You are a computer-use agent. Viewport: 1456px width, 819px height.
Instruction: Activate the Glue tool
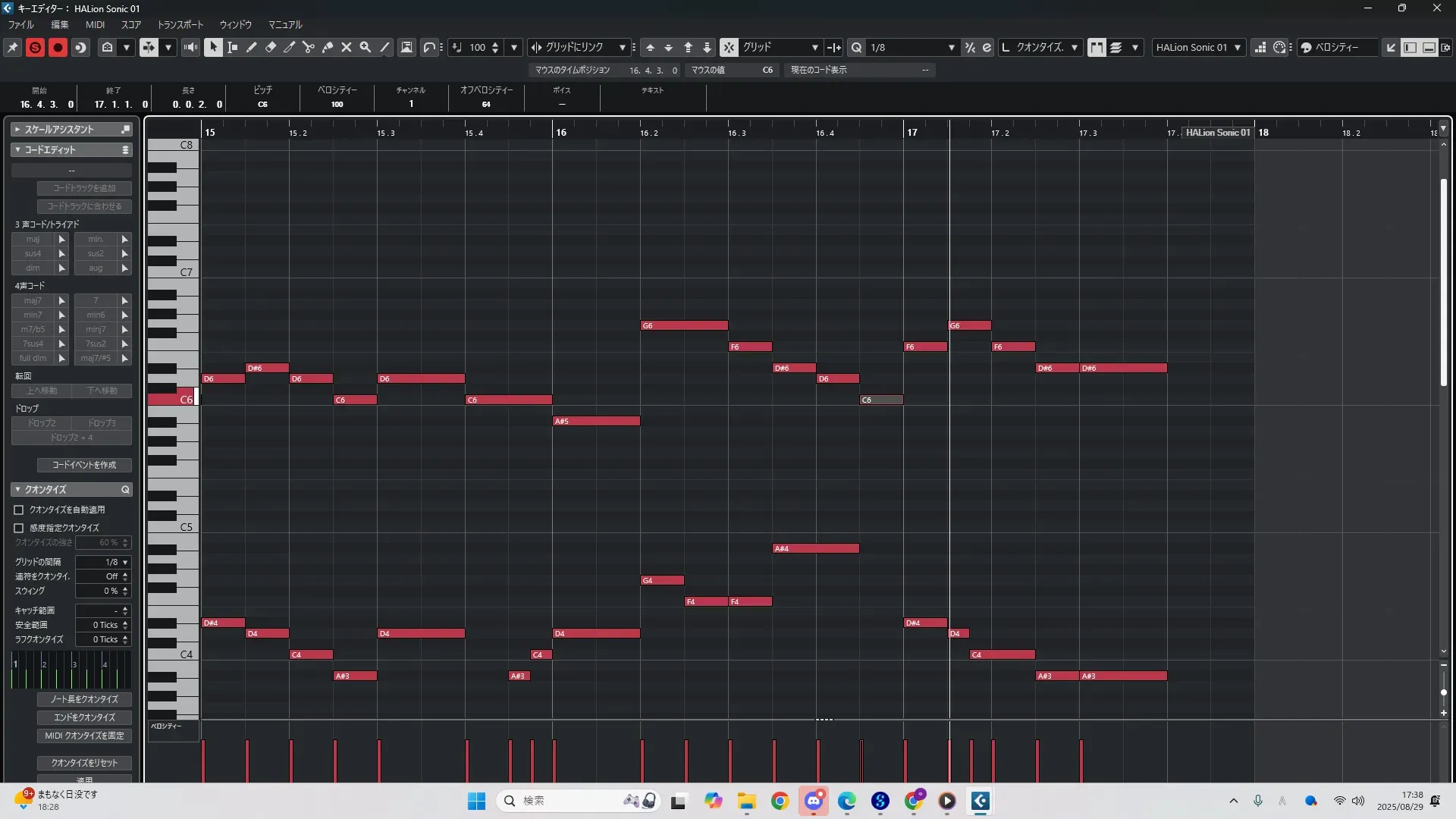328,47
